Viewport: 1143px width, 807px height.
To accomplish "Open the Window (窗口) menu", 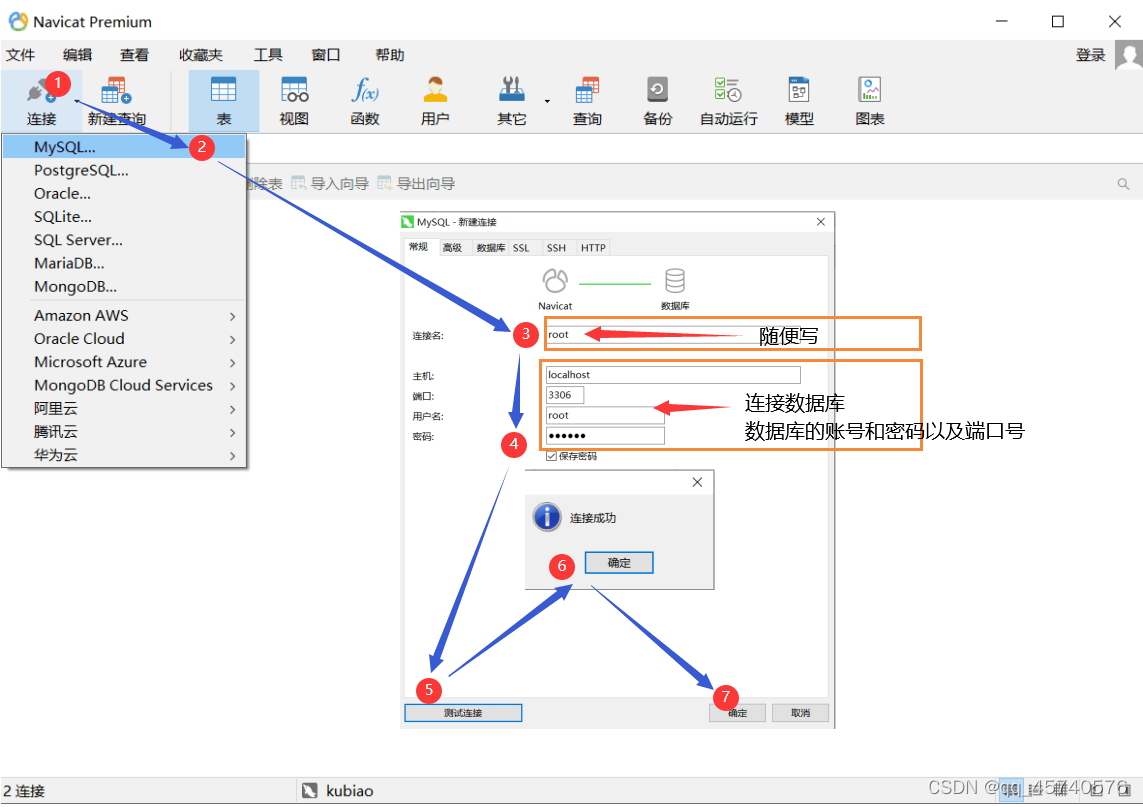I will pos(326,55).
